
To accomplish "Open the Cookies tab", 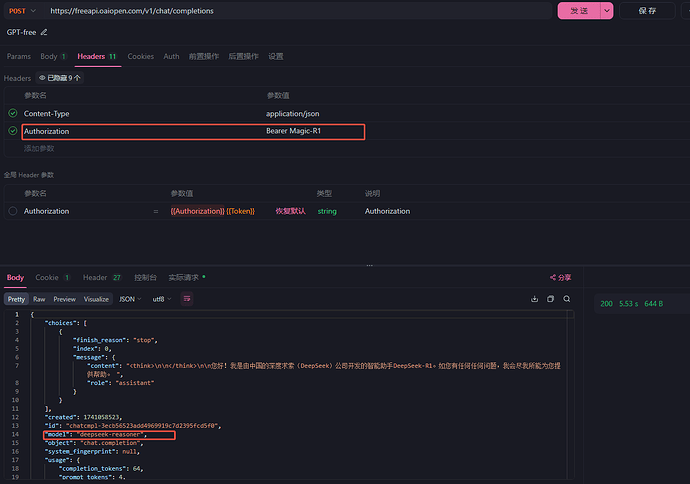I will (141, 56).
